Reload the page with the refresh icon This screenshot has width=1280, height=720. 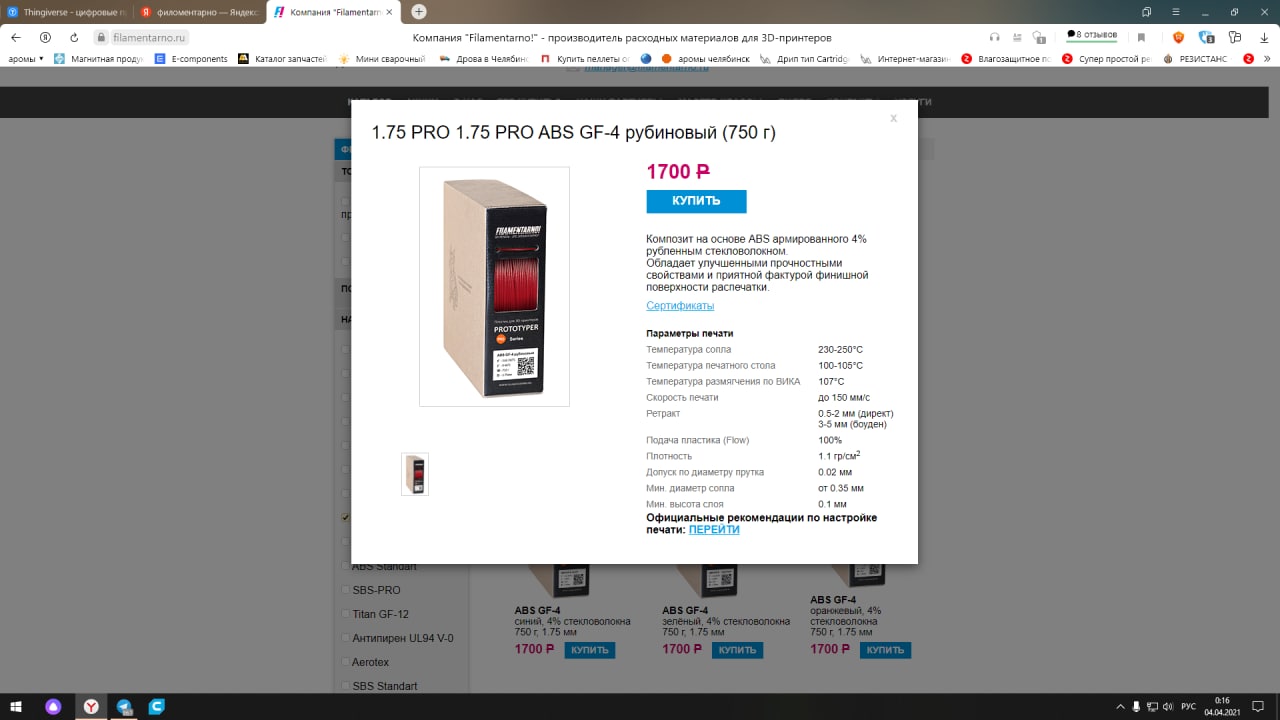click(74, 37)
